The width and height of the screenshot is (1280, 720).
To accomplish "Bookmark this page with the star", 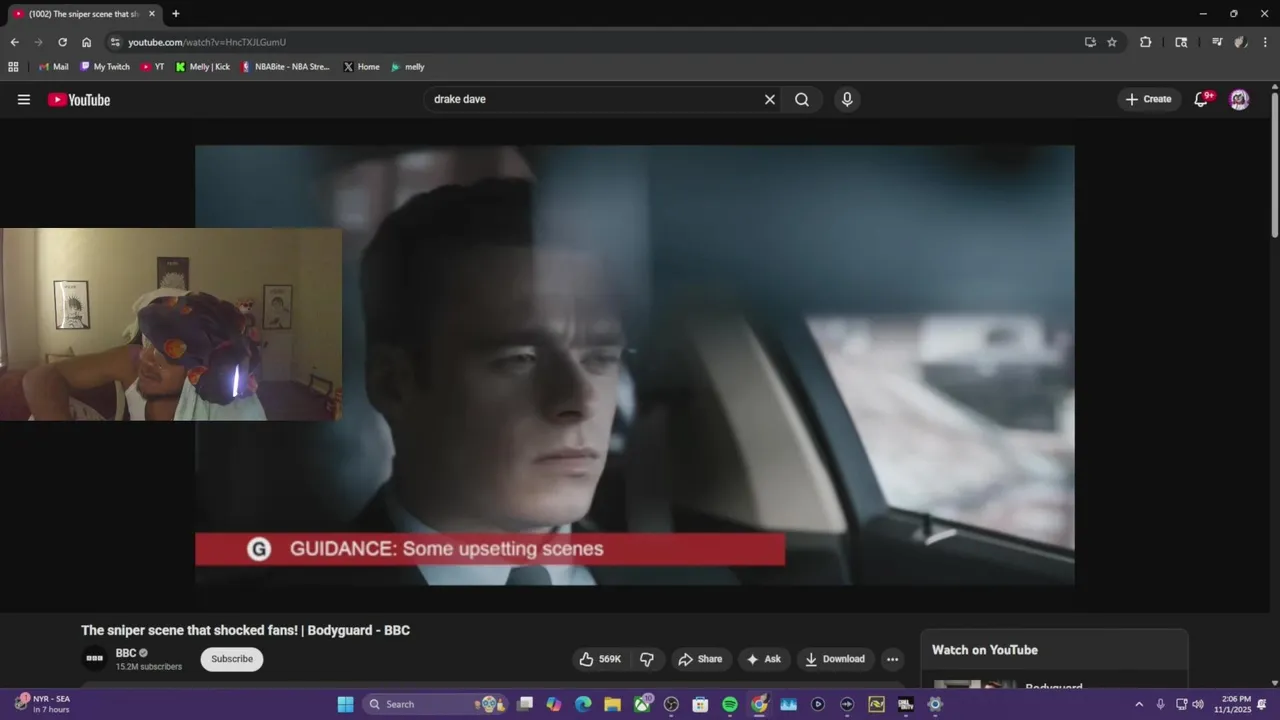I will pos(1112,42).
